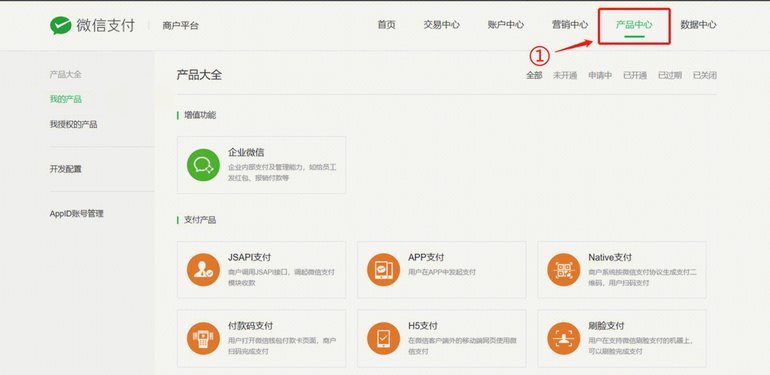Click the 支付产品 section heading

(200, 220)
